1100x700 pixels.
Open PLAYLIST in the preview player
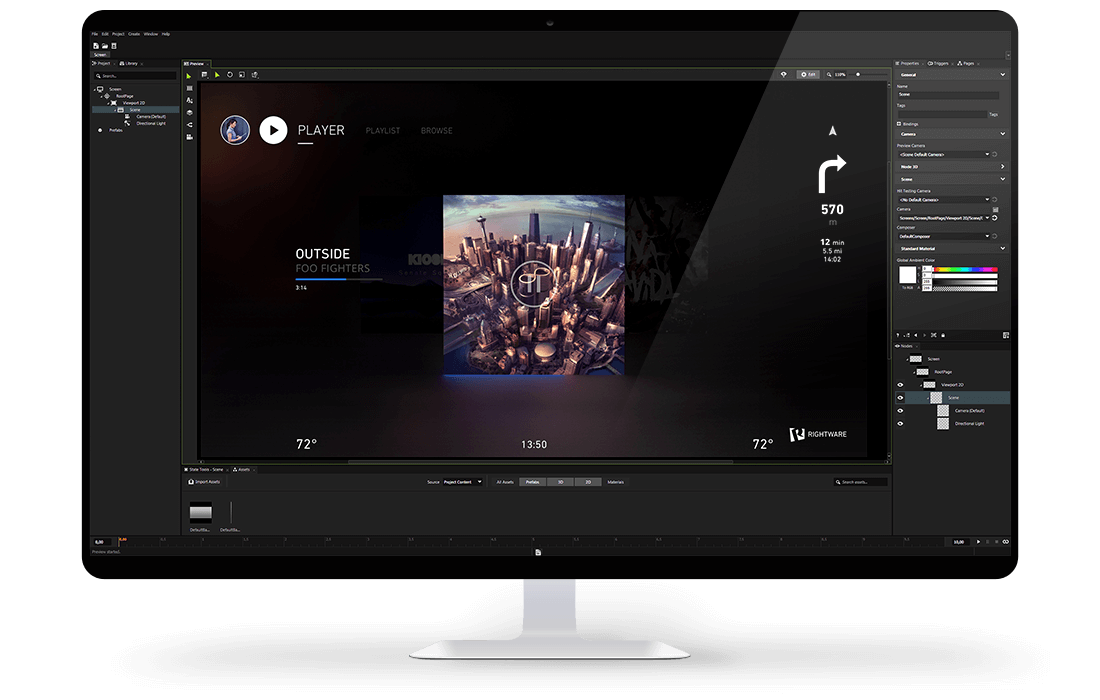[383, 130]
